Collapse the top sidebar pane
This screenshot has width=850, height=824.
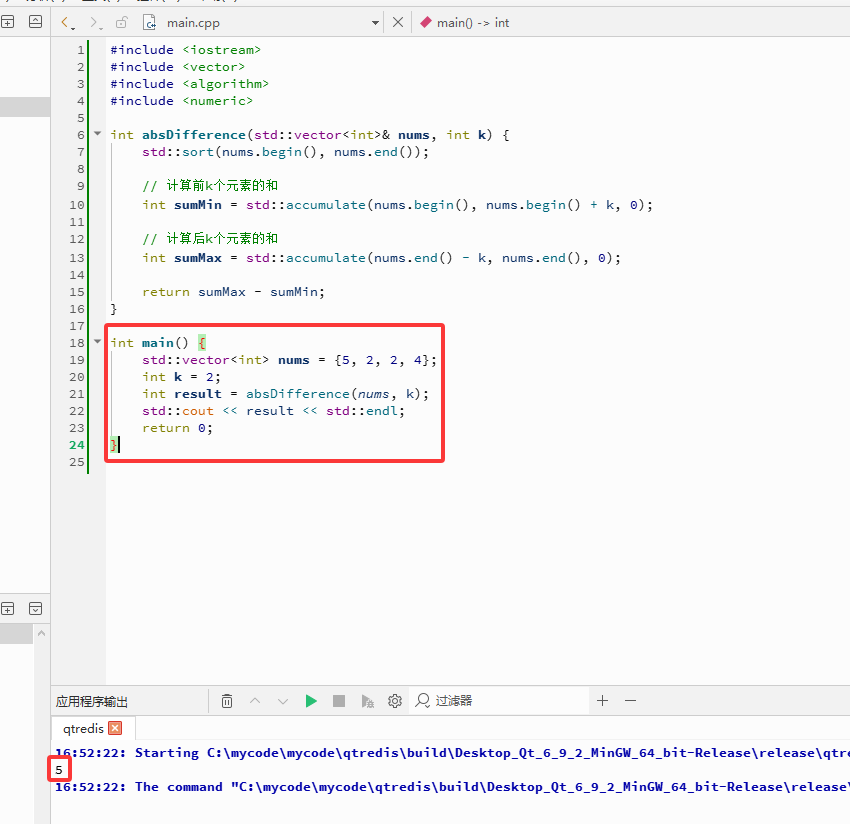click(x=35, y=22)
